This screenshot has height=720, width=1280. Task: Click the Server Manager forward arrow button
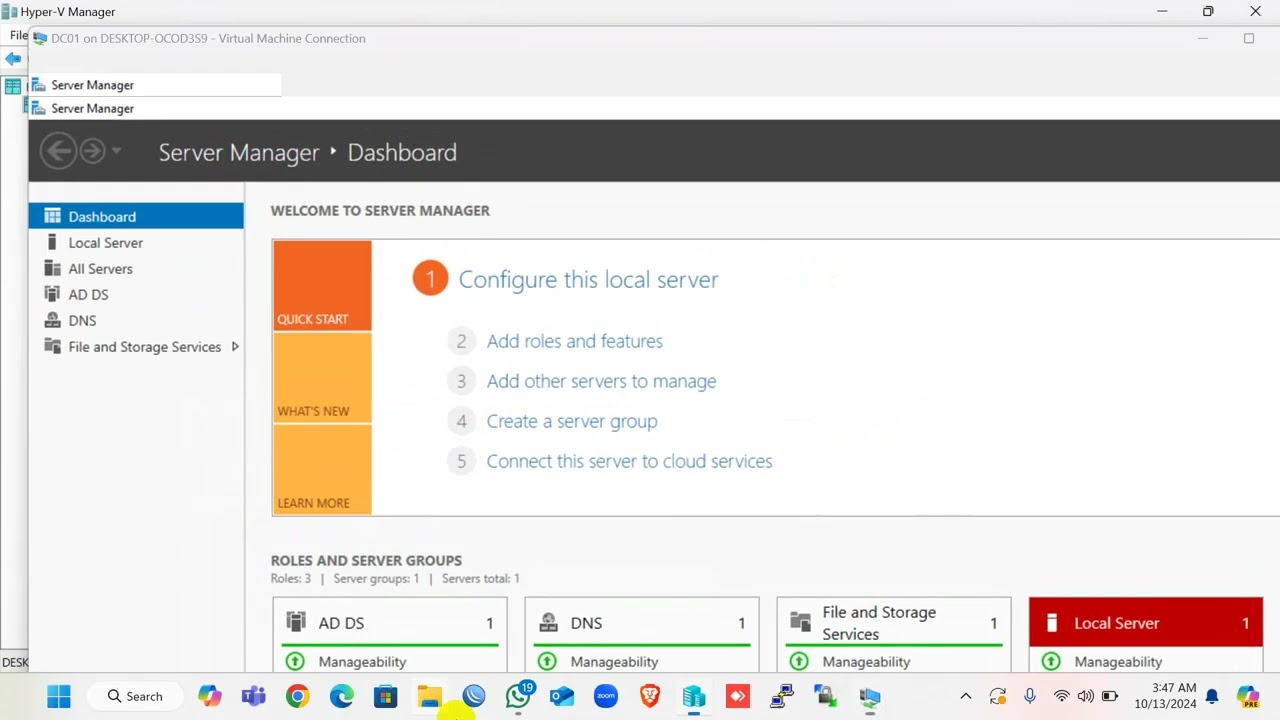click(92, 151)
